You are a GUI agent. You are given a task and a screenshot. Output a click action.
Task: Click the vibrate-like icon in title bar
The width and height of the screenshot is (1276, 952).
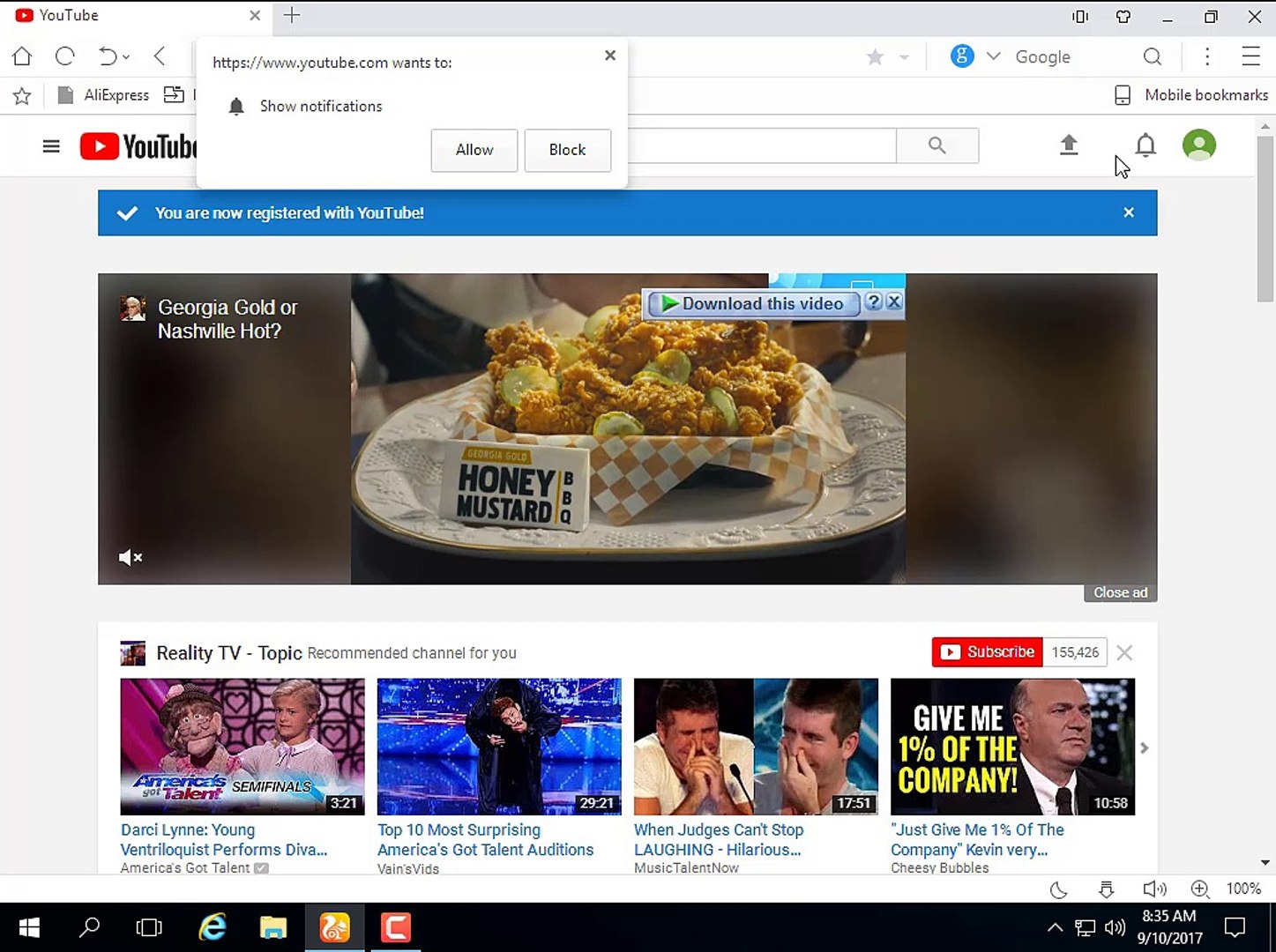[x=1080, y=16]
